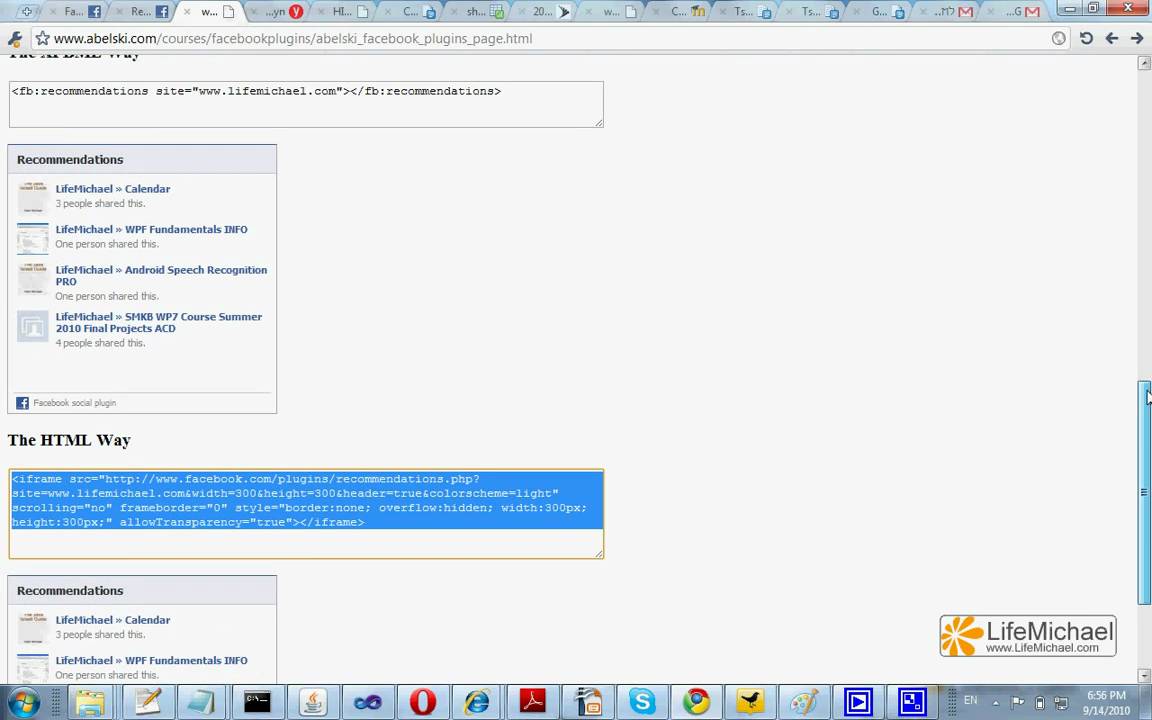The height and width of the screenshot is (720, 1152).
Task: Click SMKB WP7 Course thumbnail image
Action: pos(33,326)
